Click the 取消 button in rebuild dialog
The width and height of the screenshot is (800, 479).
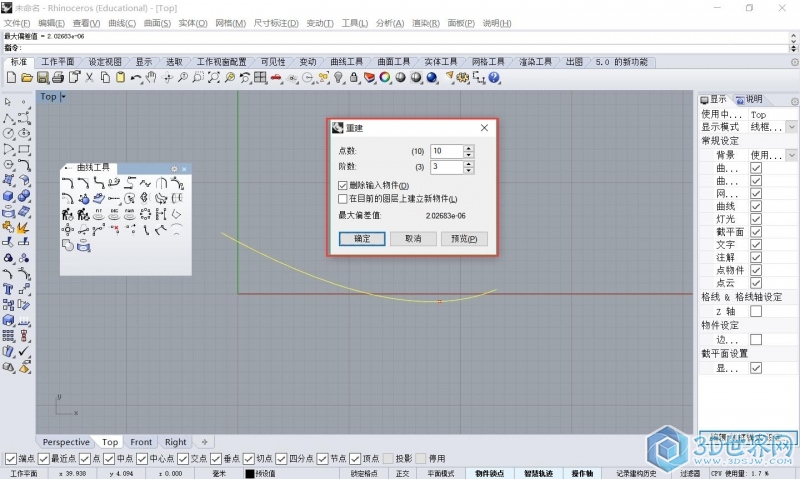click(x=413, y=239)
